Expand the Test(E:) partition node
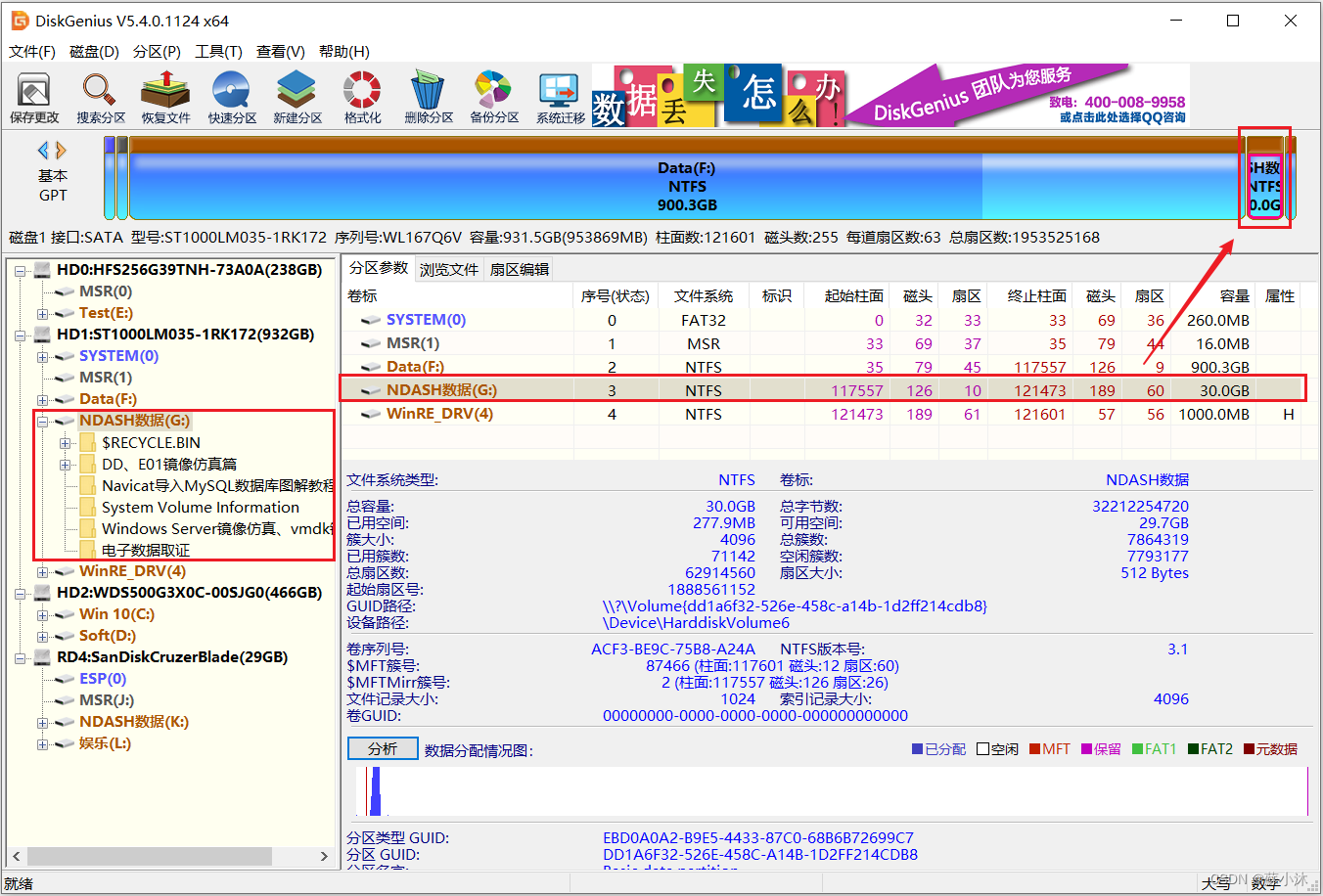1323x896 pixels. click(42, 313)
